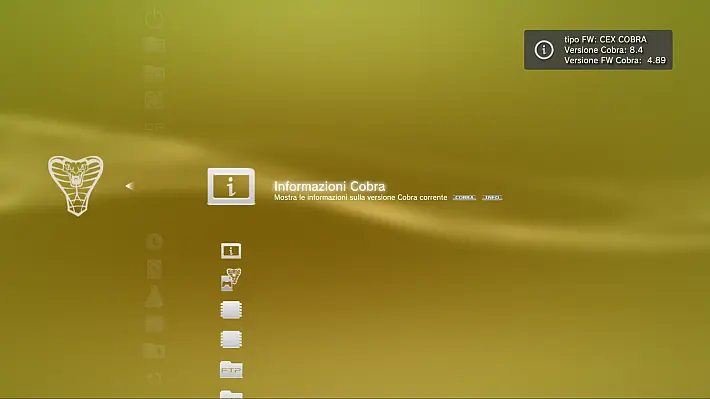Choose the faded penguin icon in column

pos(154,297)
